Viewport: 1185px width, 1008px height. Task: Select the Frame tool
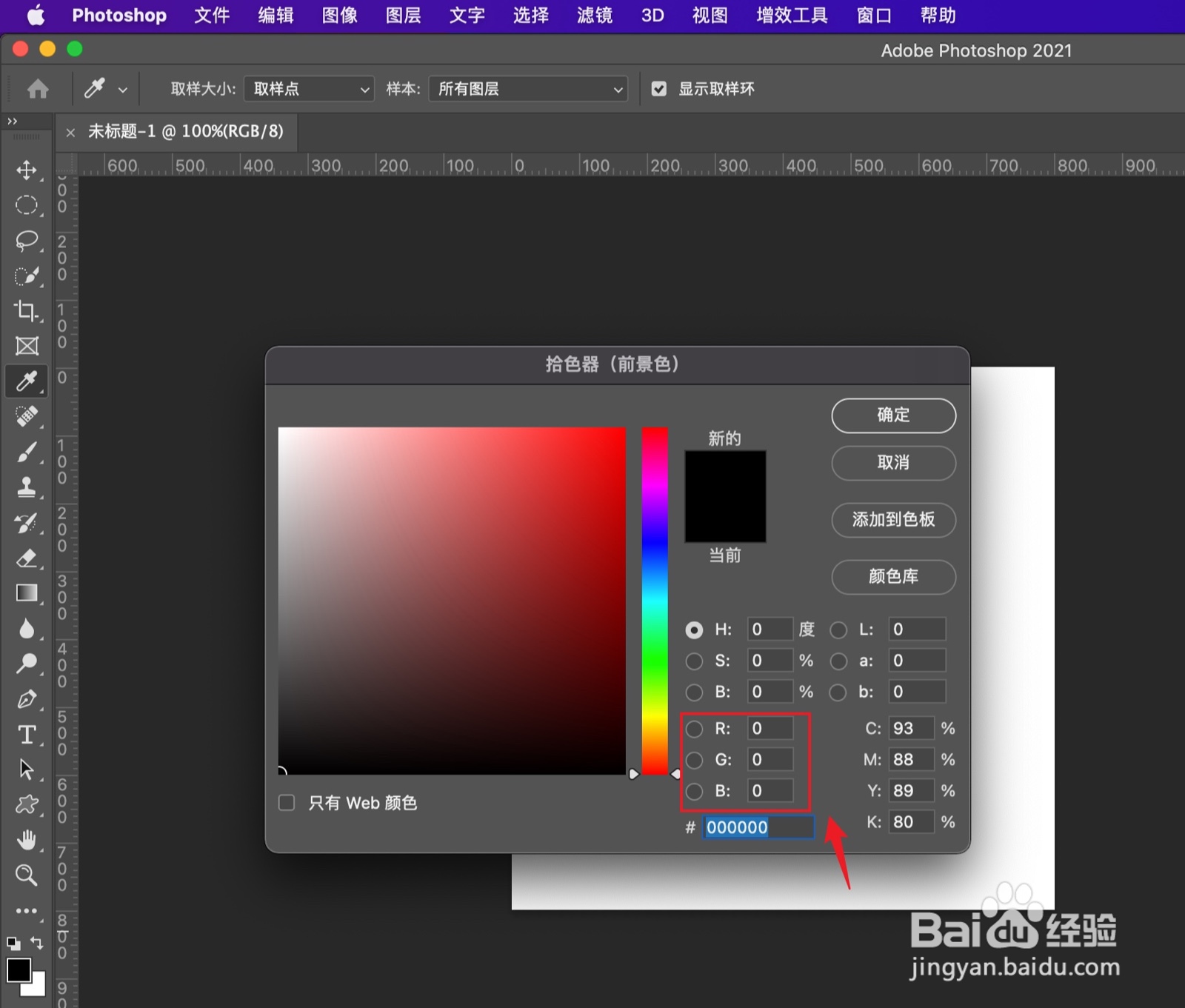point(27,346)
